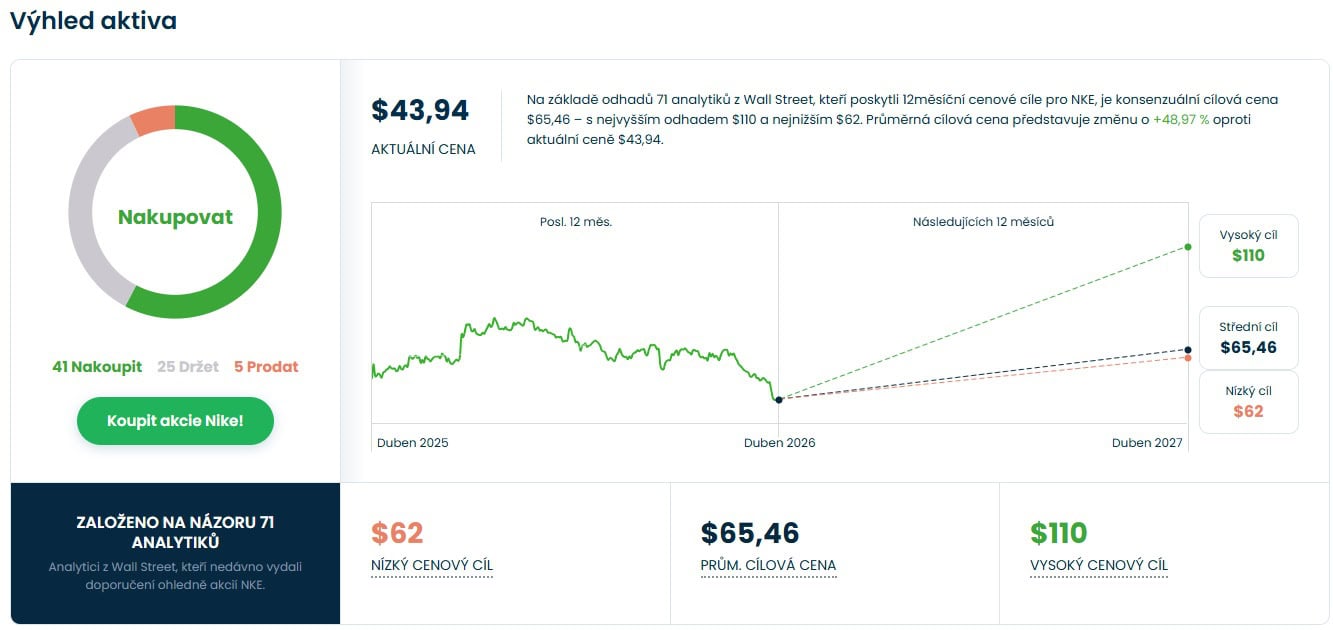Click the green high-target endpoint dot

click(1188, 246)
